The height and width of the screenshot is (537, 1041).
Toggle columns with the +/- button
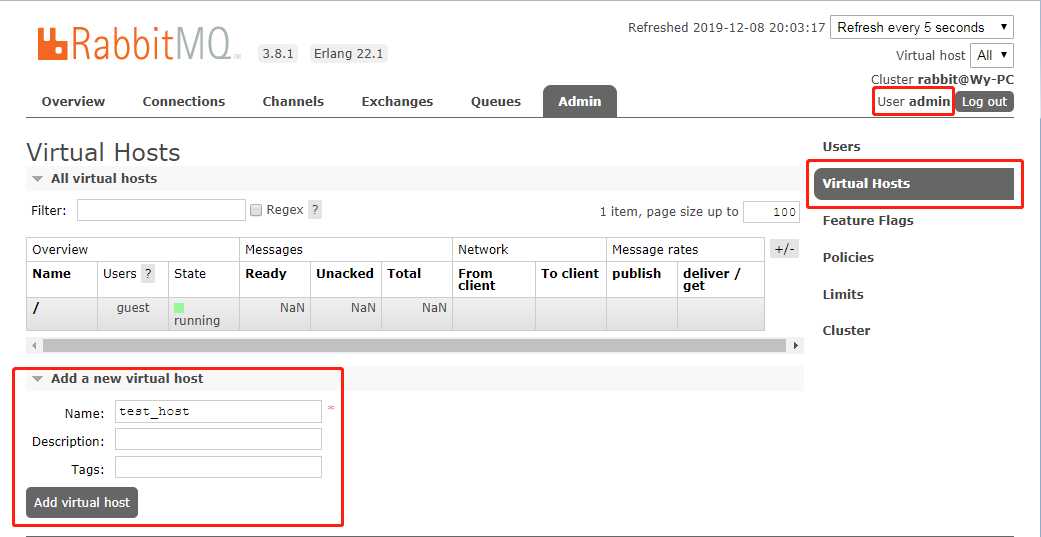pos(785,250)
